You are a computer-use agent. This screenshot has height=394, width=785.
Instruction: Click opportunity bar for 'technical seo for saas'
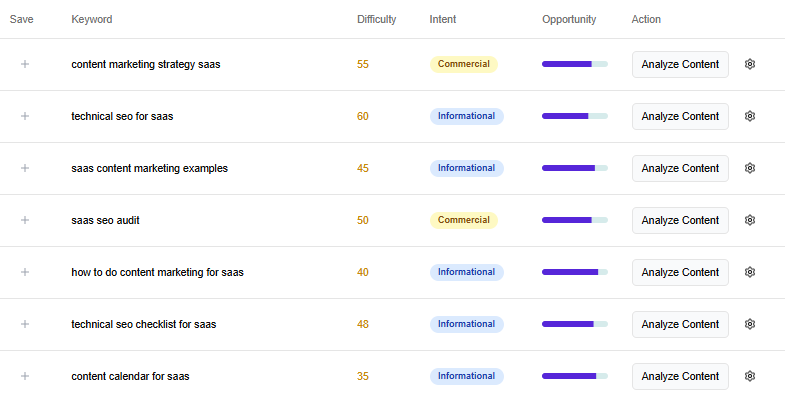(x=575, y=116)
